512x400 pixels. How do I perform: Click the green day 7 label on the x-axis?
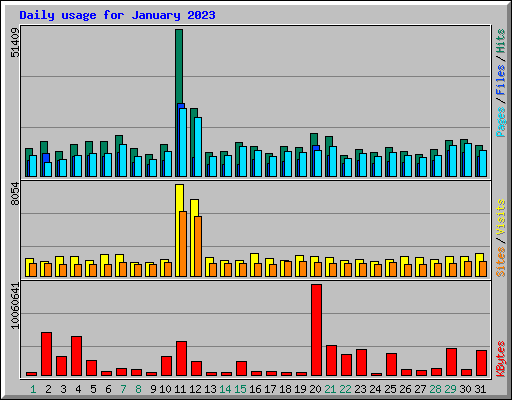(x=123, y=389)
